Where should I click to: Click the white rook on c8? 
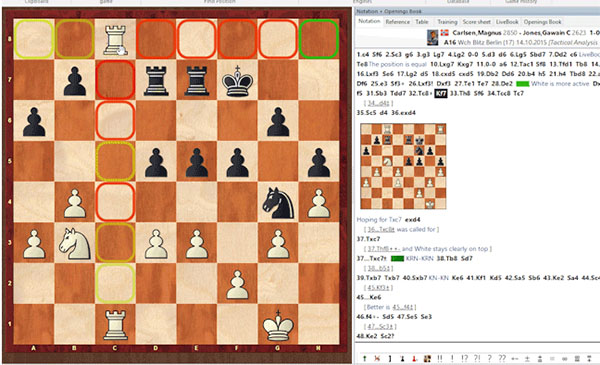click(115, 39)
